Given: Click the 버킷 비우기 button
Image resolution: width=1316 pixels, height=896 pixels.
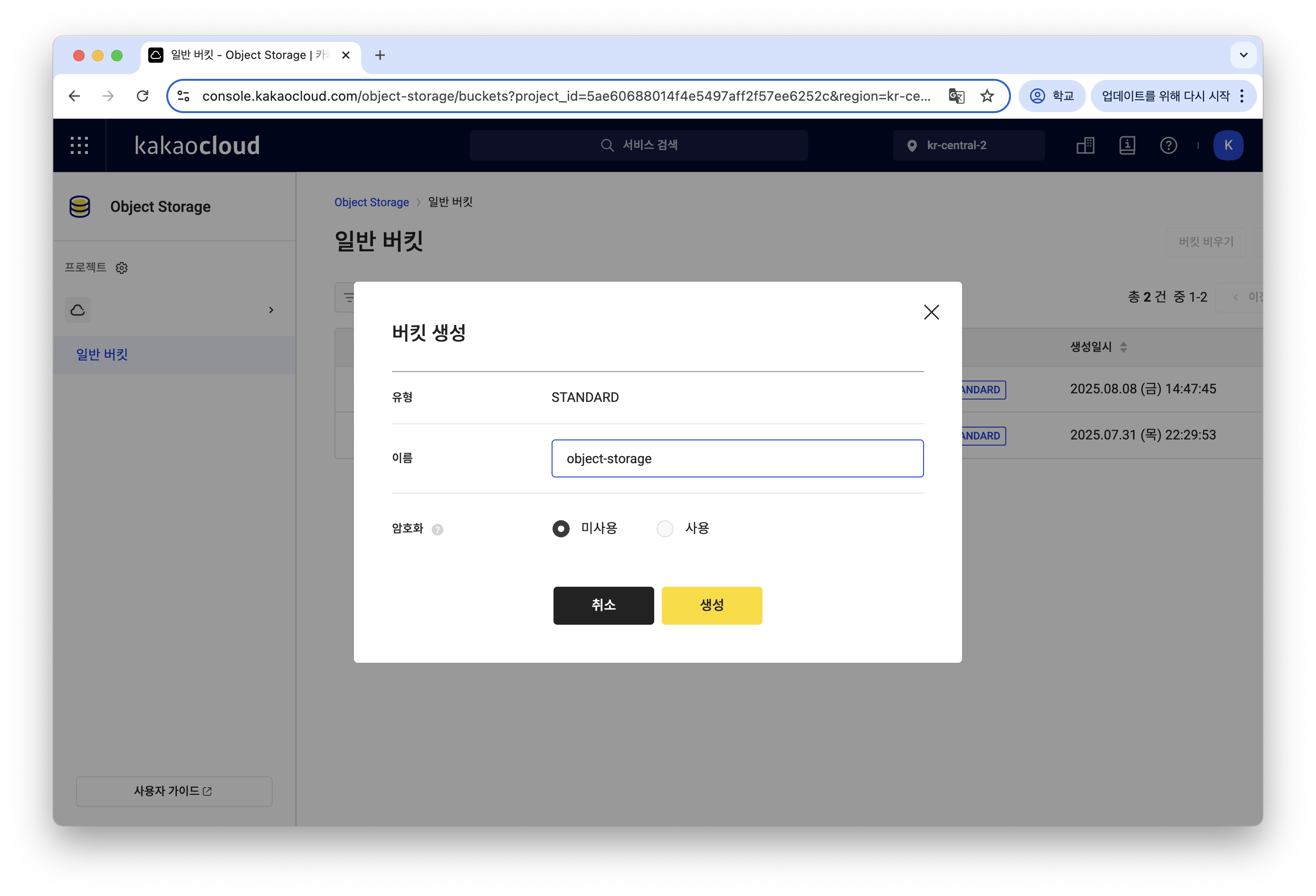Looking at the screenshot, I should coord(1206,242).
